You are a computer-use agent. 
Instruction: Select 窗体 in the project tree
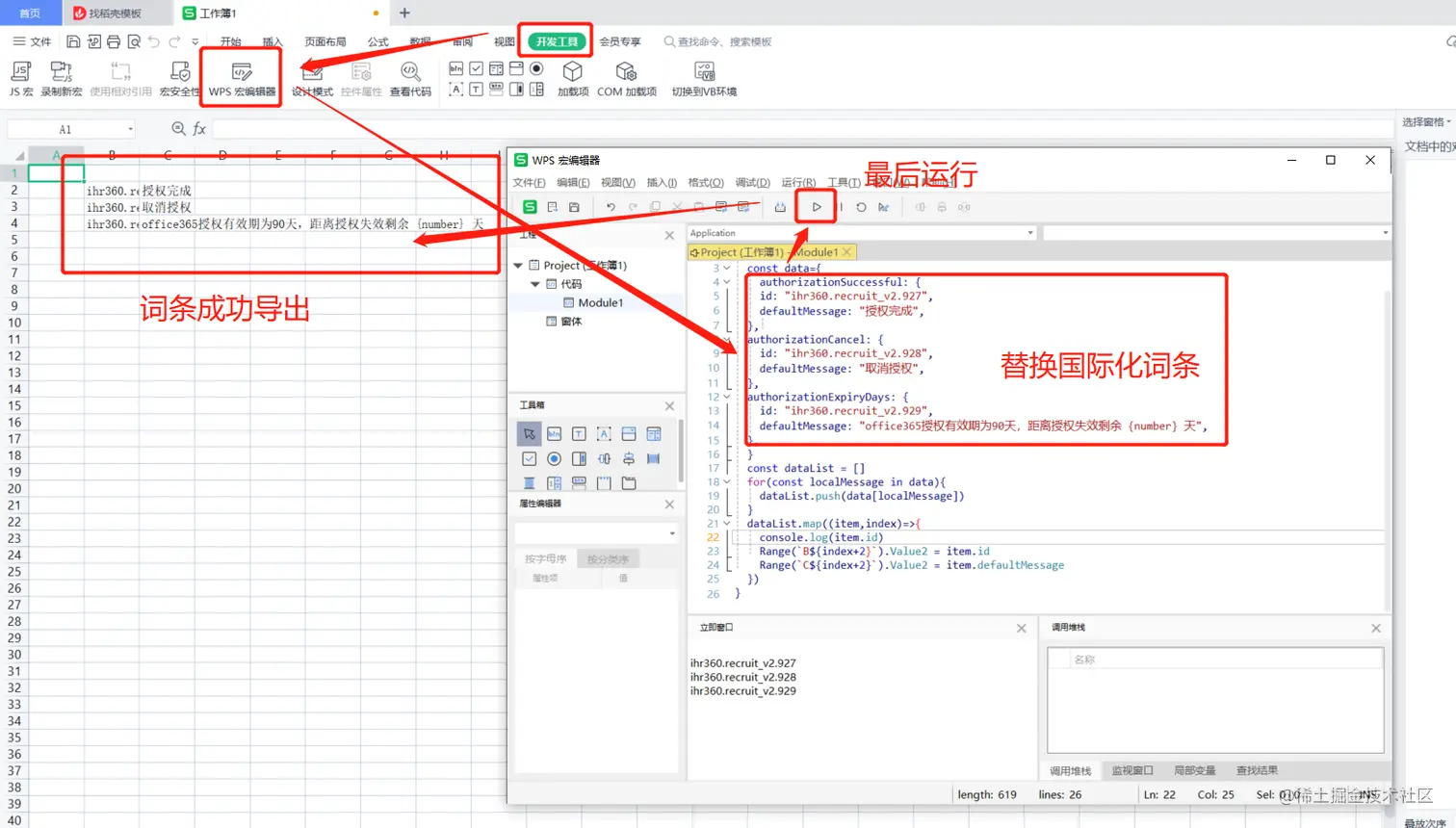coord(571,322)
